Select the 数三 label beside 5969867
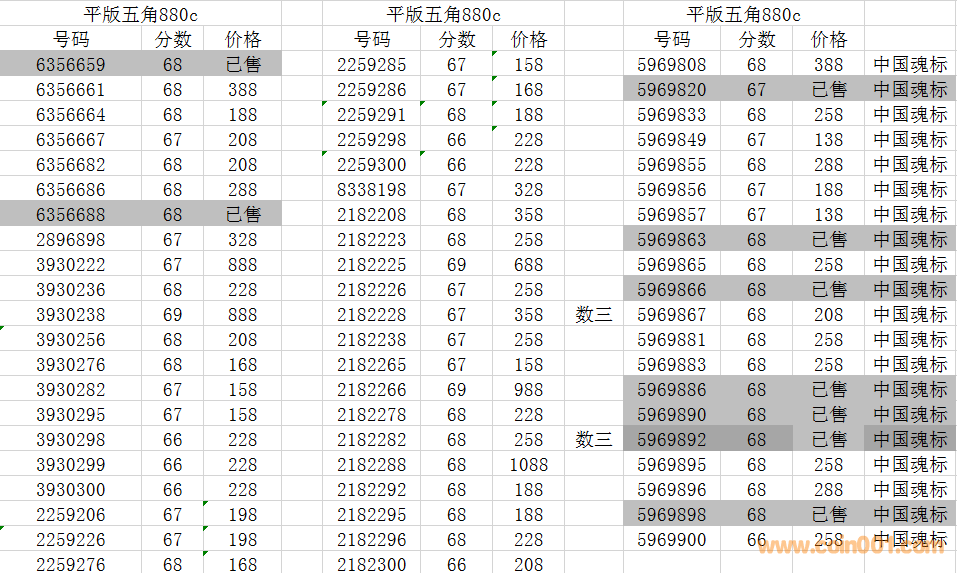 point(594,314)
